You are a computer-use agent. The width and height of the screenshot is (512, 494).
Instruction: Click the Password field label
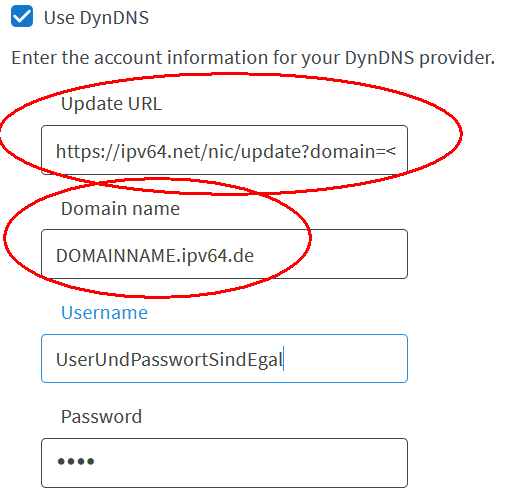click(x=101, y=417)
